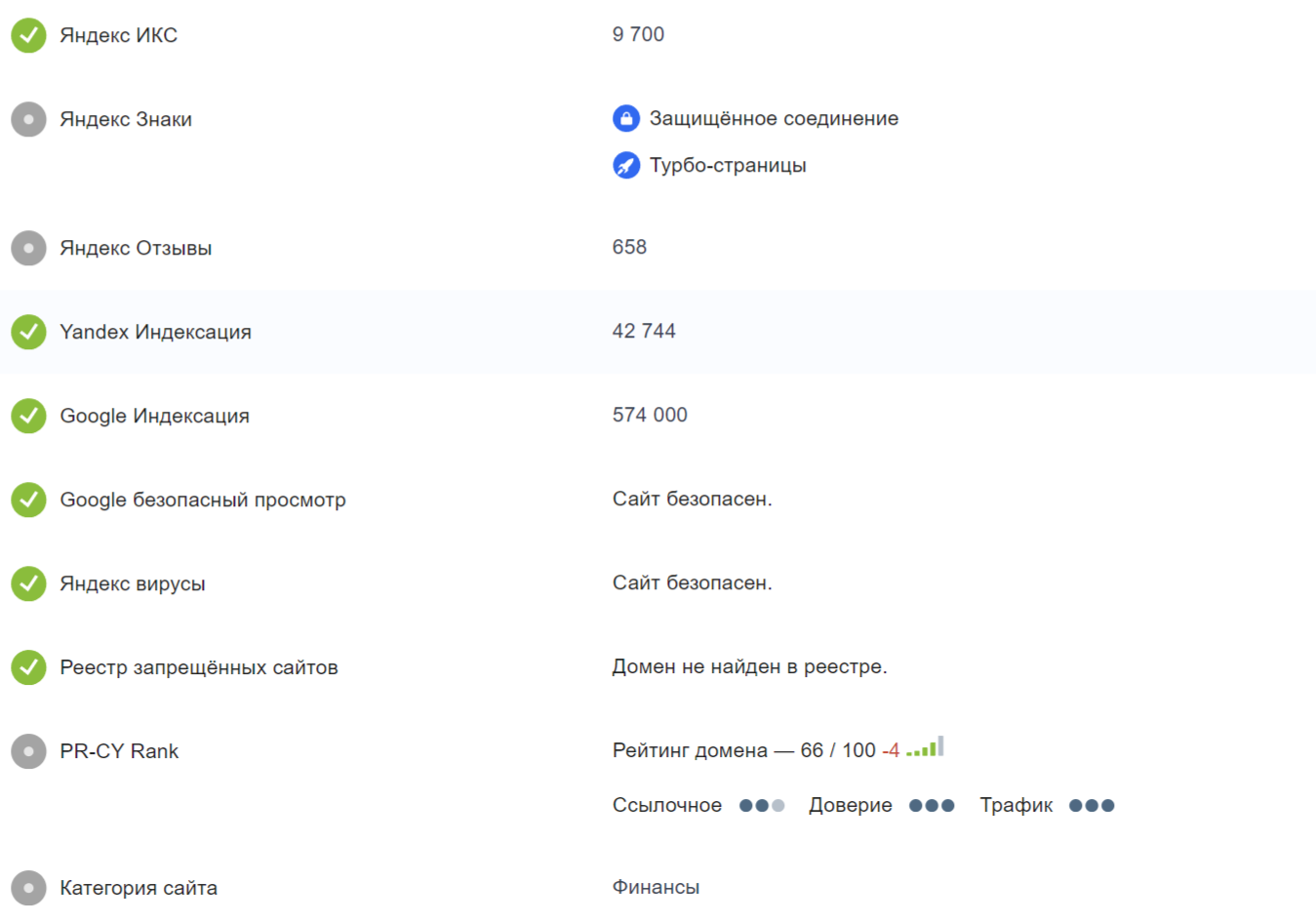
Task: Click the Яндекс вирусы label
Action: coord(133,583)
